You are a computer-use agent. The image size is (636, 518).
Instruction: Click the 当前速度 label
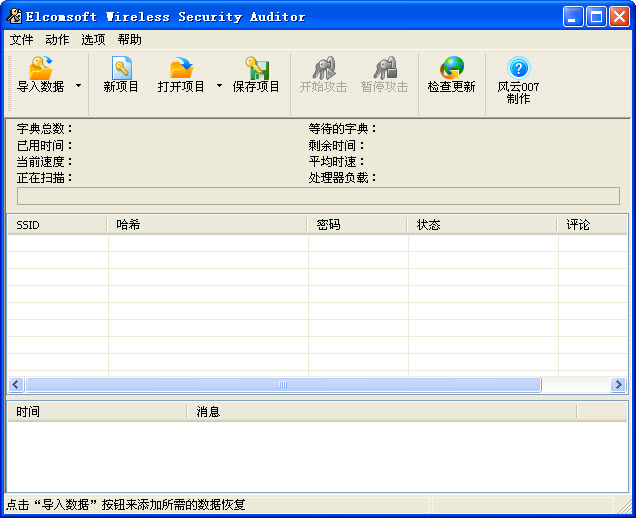tap(45, 161)
